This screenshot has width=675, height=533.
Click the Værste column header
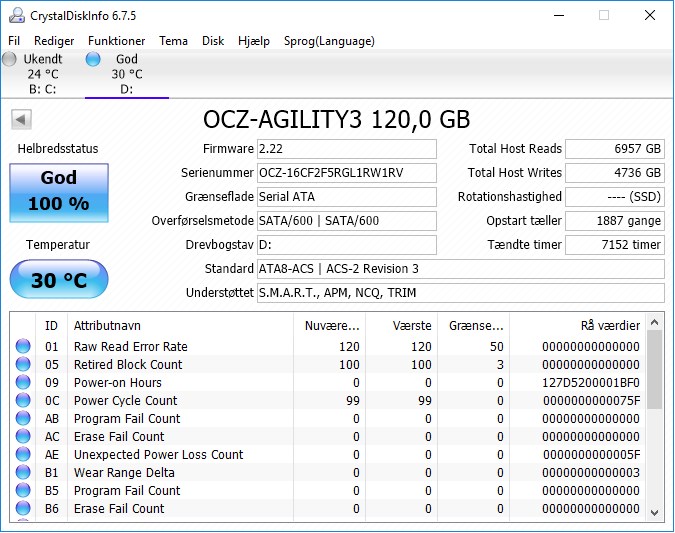point(401,325)
